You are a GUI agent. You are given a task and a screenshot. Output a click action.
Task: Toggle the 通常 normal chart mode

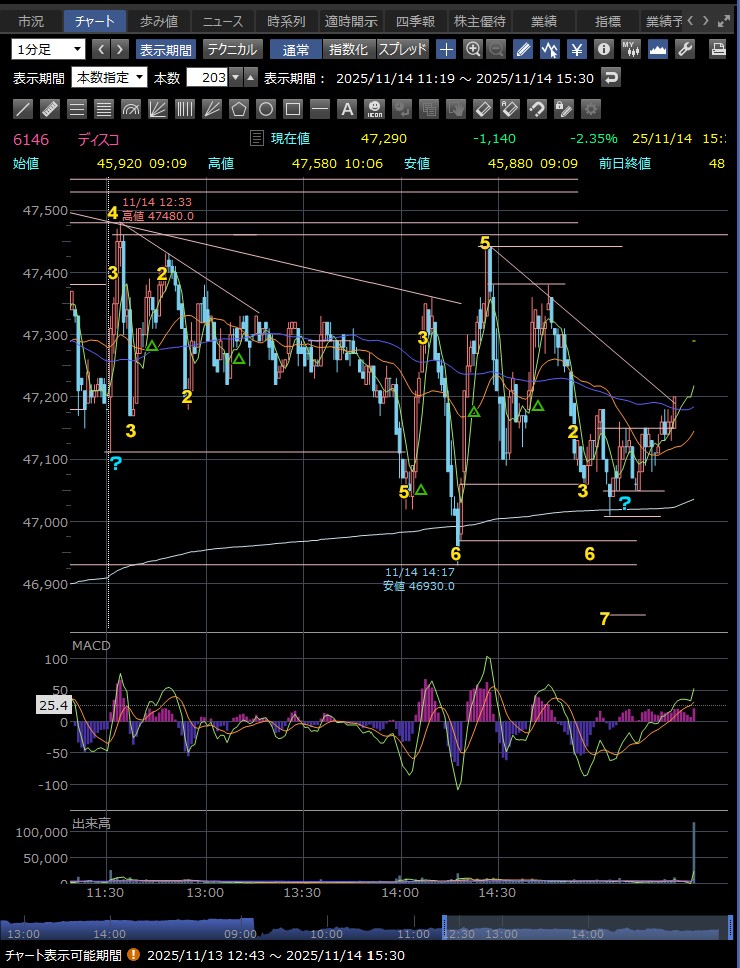296,49
